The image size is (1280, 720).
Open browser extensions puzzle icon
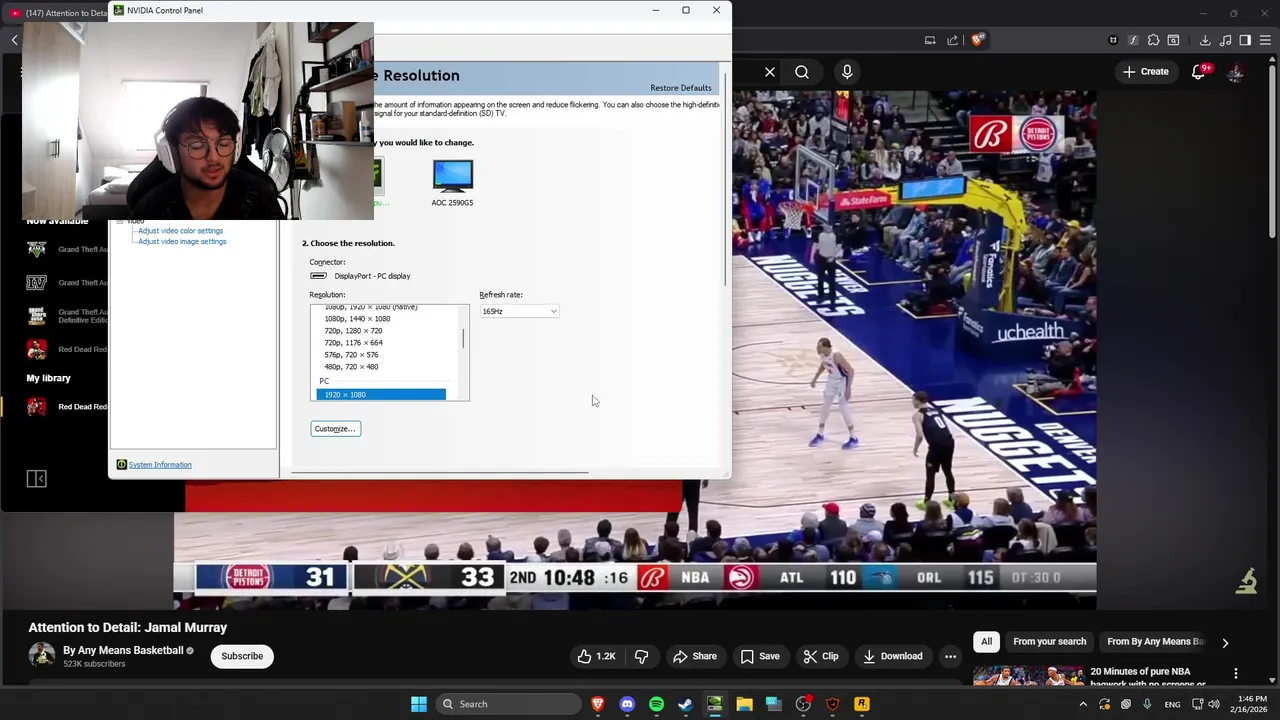click(x=1153, y=40)
